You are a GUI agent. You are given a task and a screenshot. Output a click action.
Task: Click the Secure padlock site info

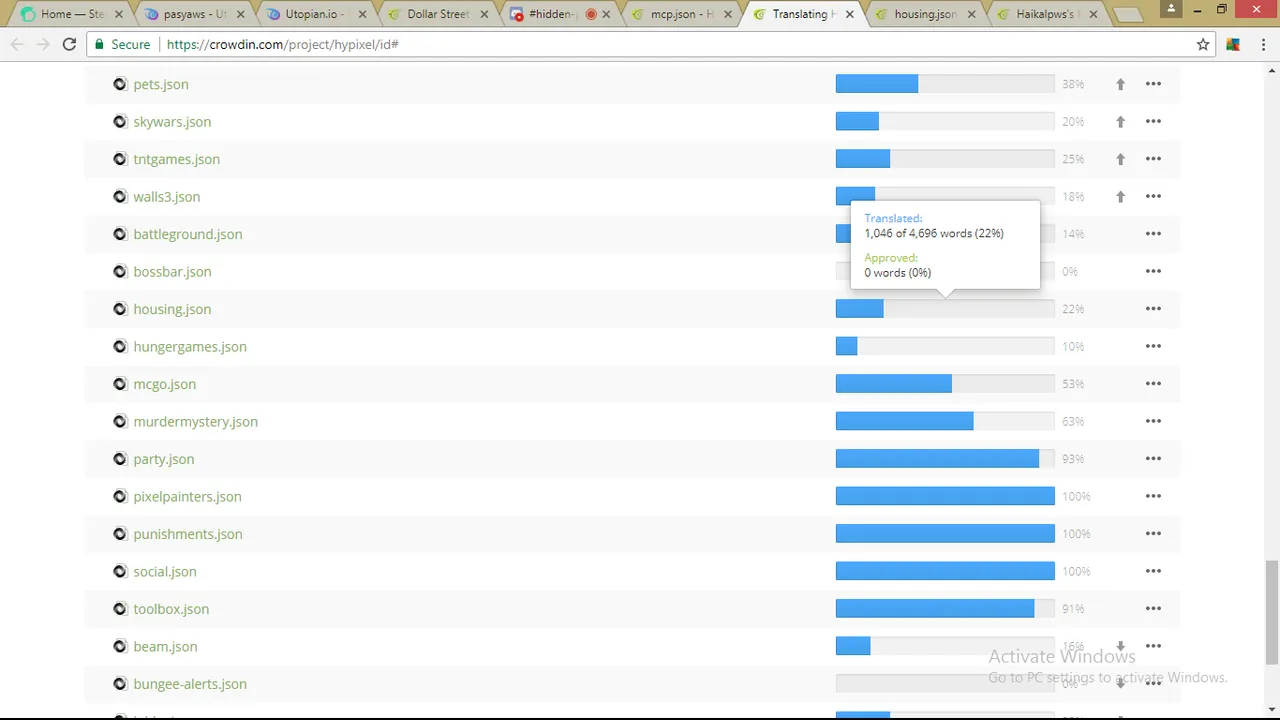click(122, 44)
